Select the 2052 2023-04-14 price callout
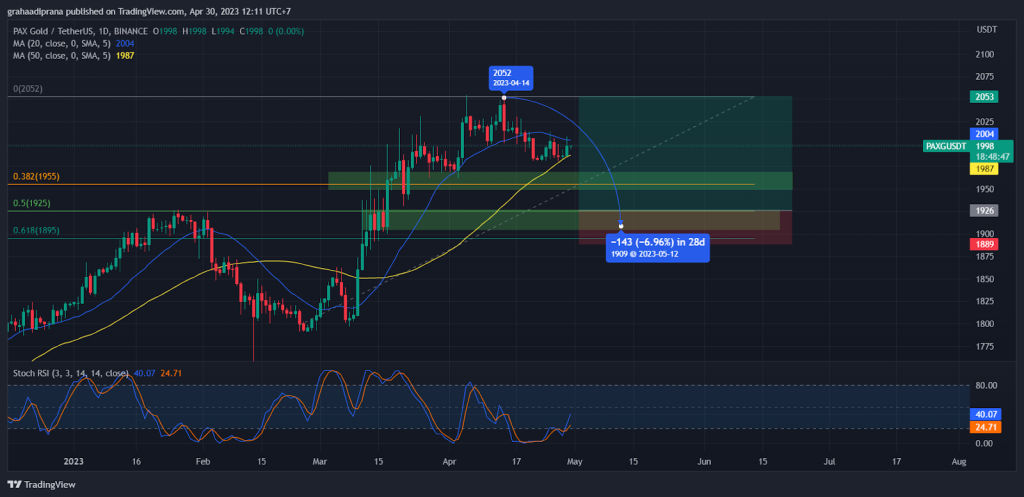 click(511, 78)
